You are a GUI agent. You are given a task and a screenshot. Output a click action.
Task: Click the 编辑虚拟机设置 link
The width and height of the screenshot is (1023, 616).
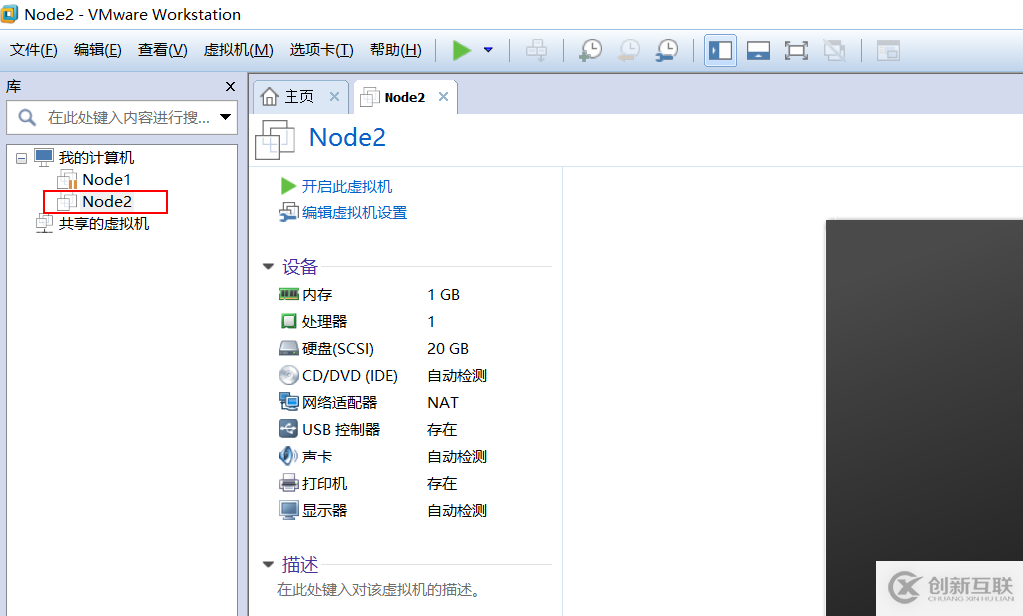click(354, 213)
